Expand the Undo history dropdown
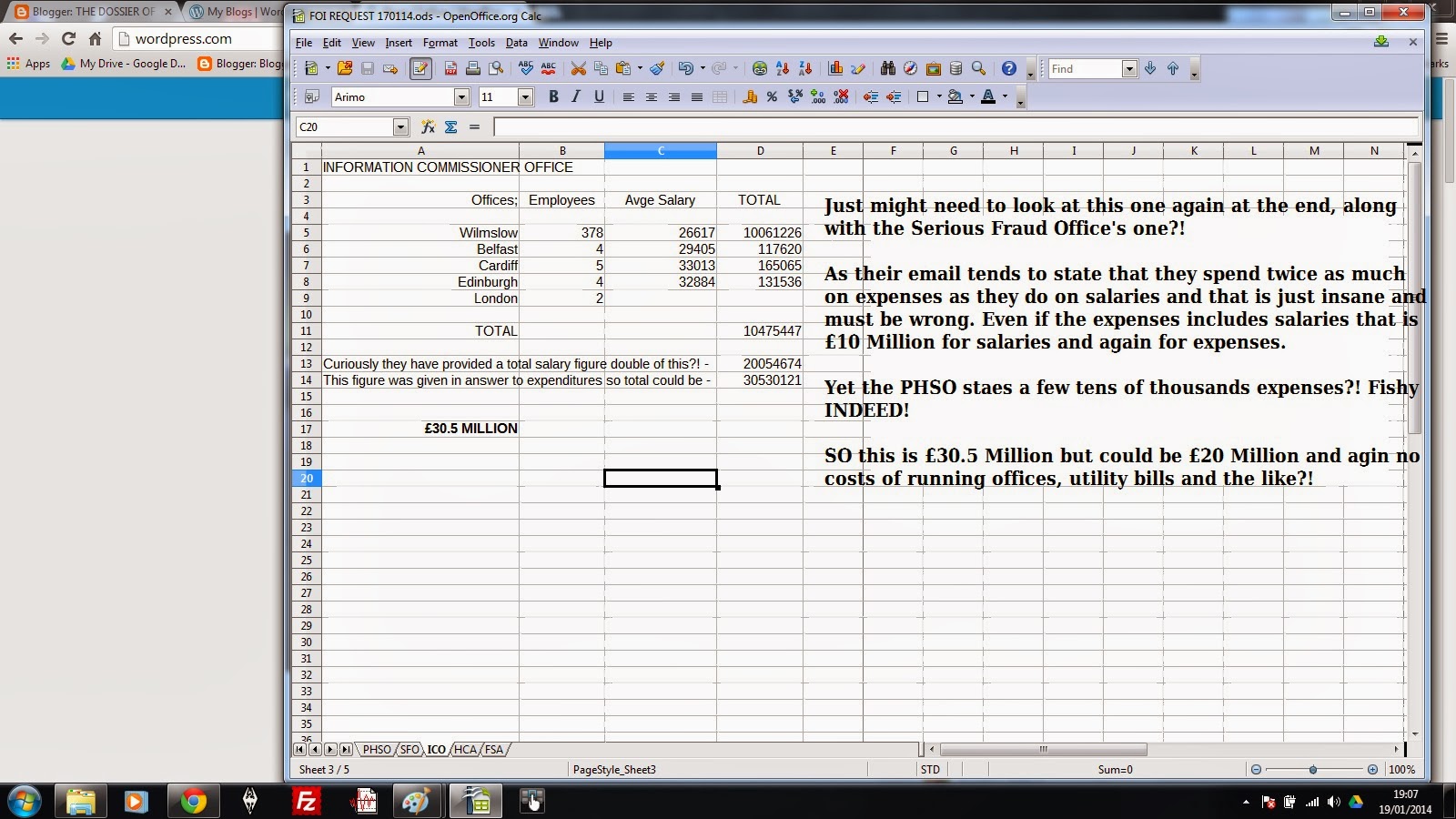Screen dimensions: 1456x819 (x=703, y=69)
